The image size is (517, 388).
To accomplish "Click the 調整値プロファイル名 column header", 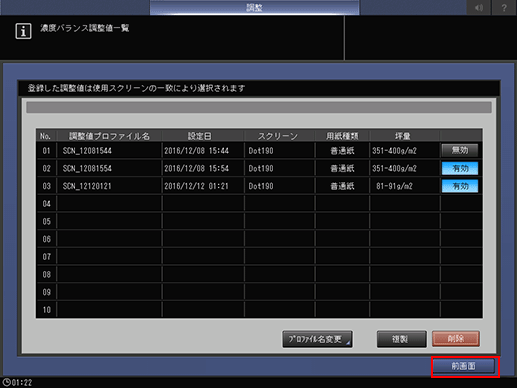I will point(109,136).
